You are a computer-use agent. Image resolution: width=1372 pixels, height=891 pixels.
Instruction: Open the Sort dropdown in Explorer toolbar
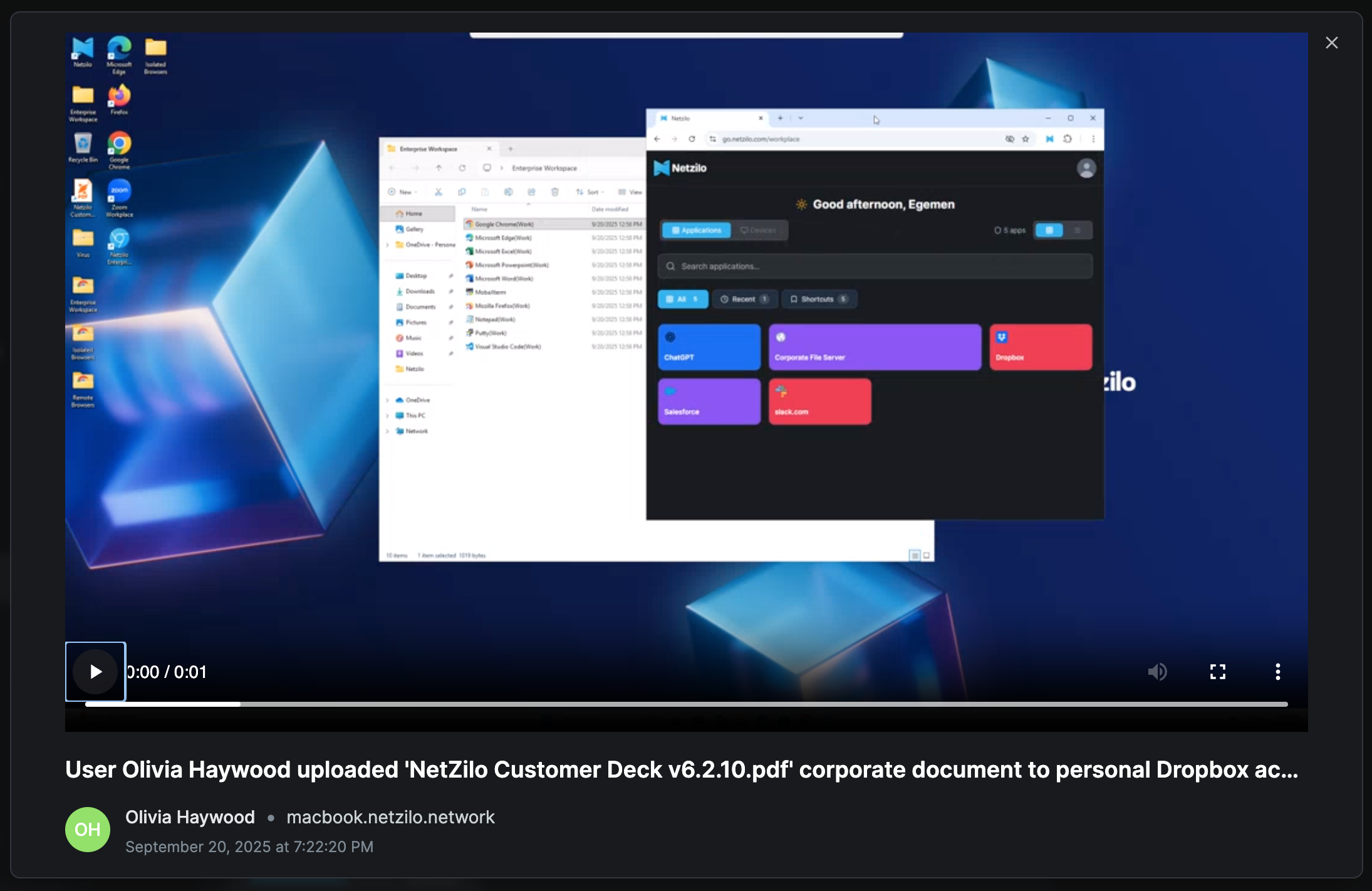tap(590, 192)
